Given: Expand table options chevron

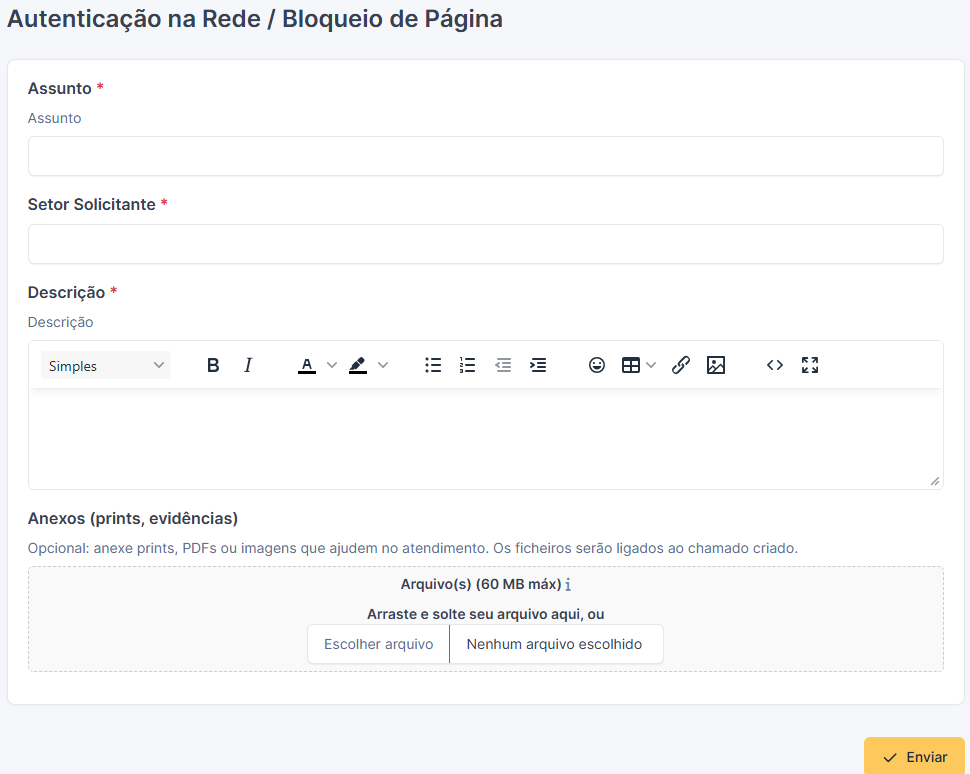Looking at the screenshot, I should point(651,365).
